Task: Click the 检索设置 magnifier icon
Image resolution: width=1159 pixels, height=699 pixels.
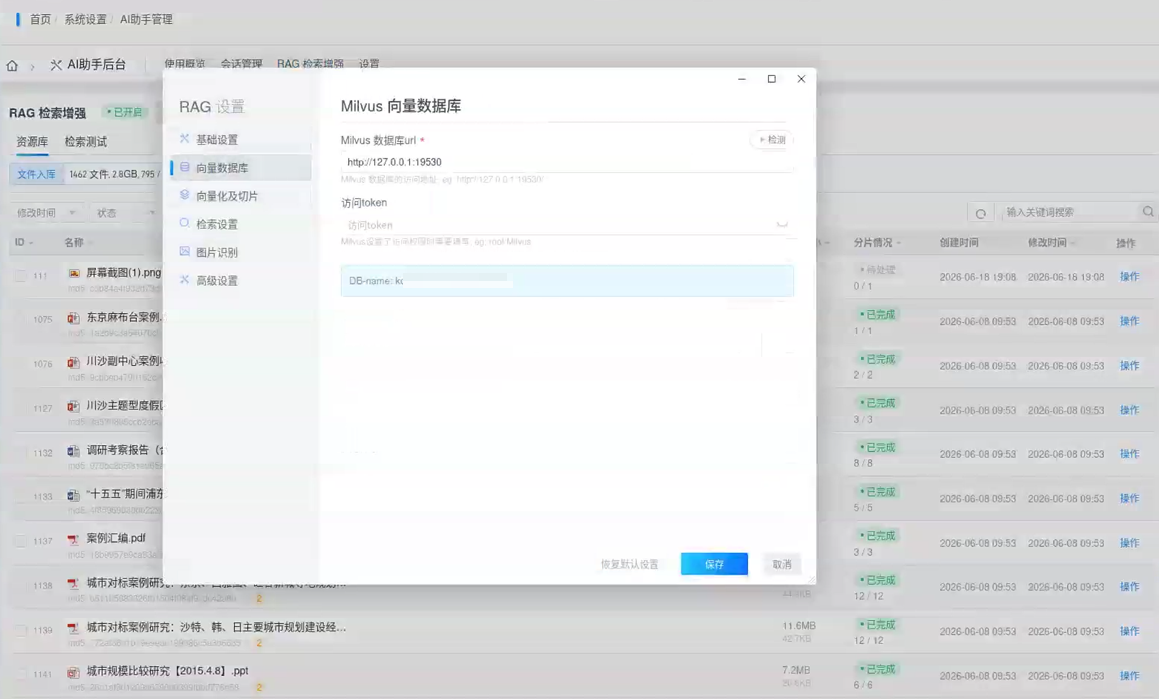Action: click(x=185, y=223)
